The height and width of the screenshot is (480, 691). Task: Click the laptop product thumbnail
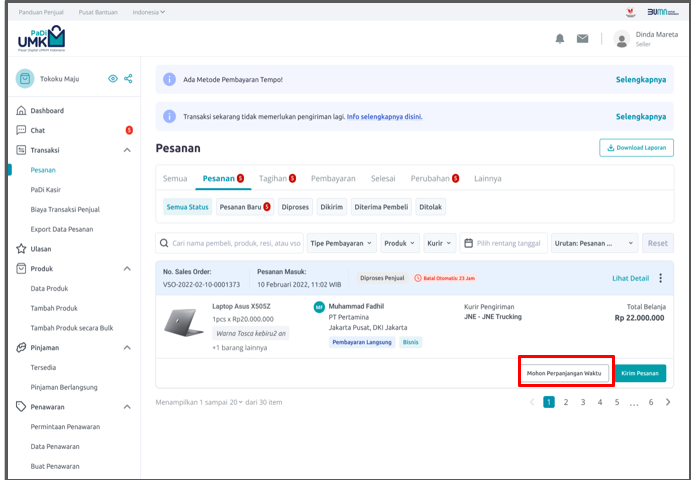pyautogui.click(x=186, y=322)
